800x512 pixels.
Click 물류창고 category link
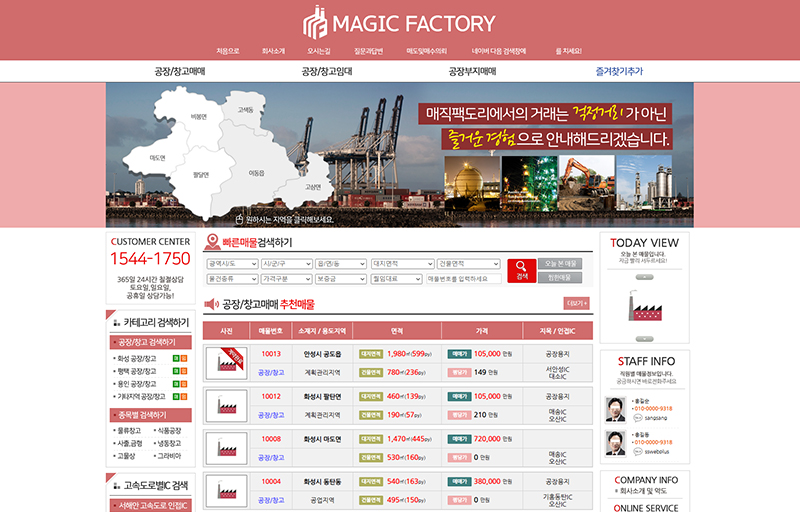click(x=129, y=431)
